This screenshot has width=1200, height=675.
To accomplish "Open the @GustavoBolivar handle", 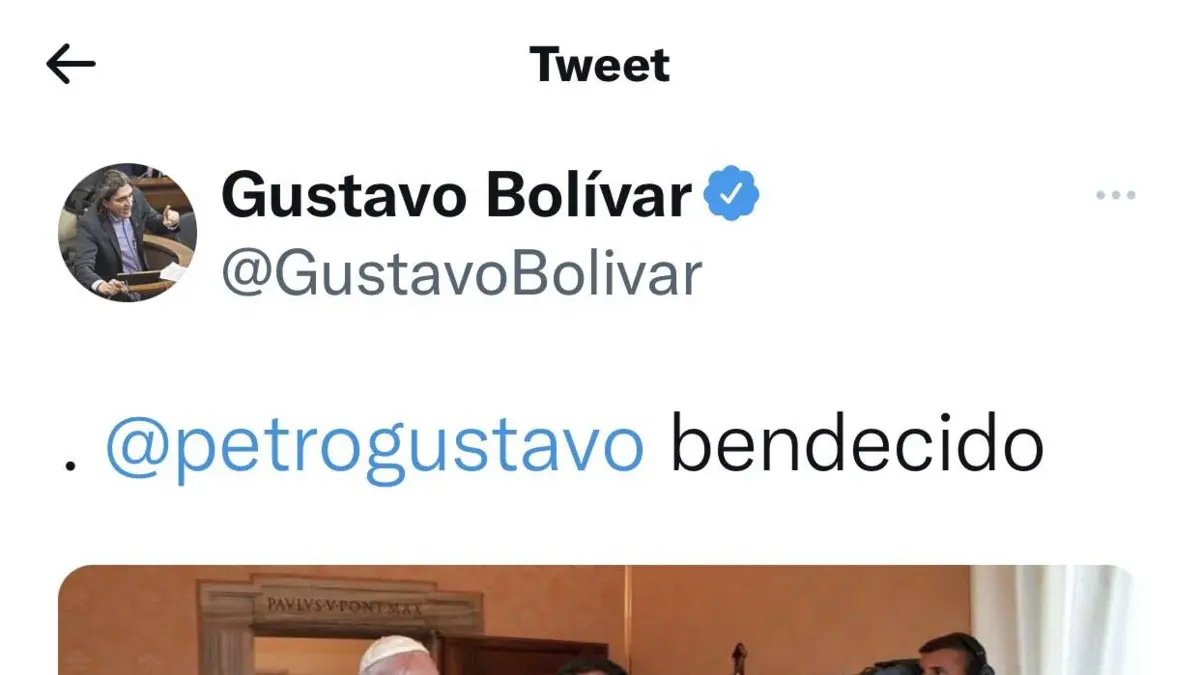I will (x=461, y=273).
